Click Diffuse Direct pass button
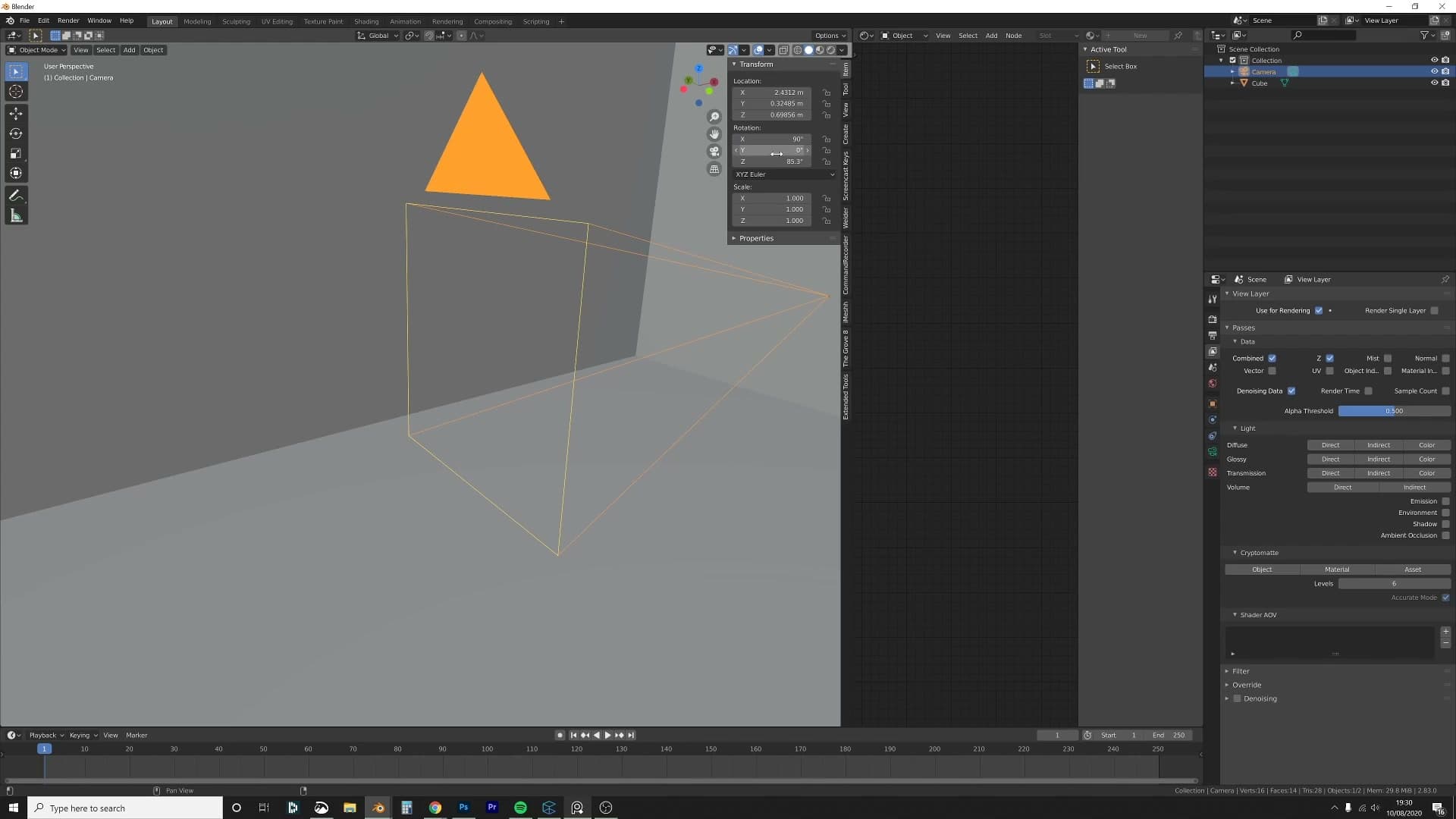The width and height of the screenshot is (1456, 819). click(x=1330, y=445)
